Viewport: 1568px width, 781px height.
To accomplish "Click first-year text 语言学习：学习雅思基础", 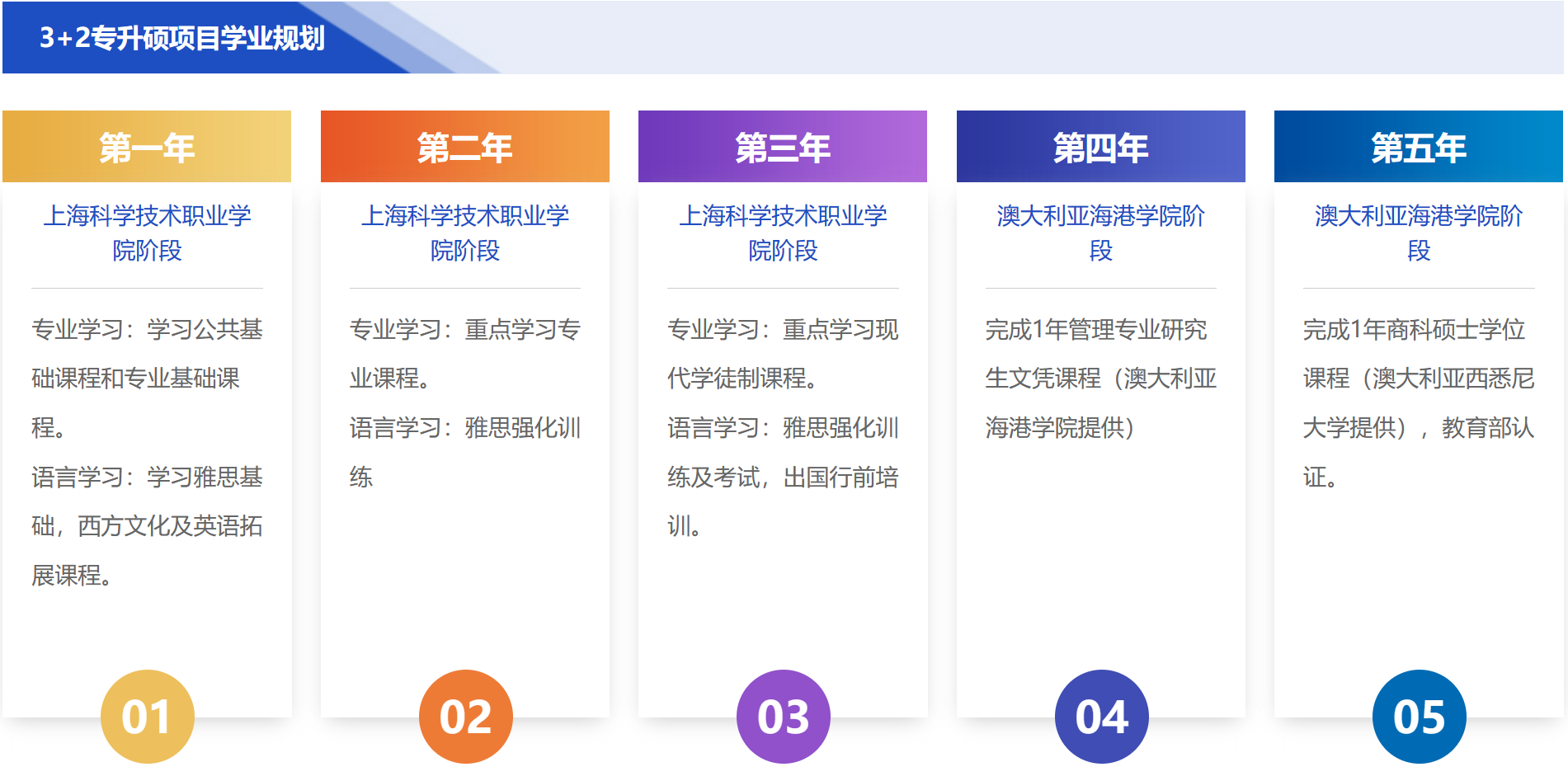I will pos(147,501).
